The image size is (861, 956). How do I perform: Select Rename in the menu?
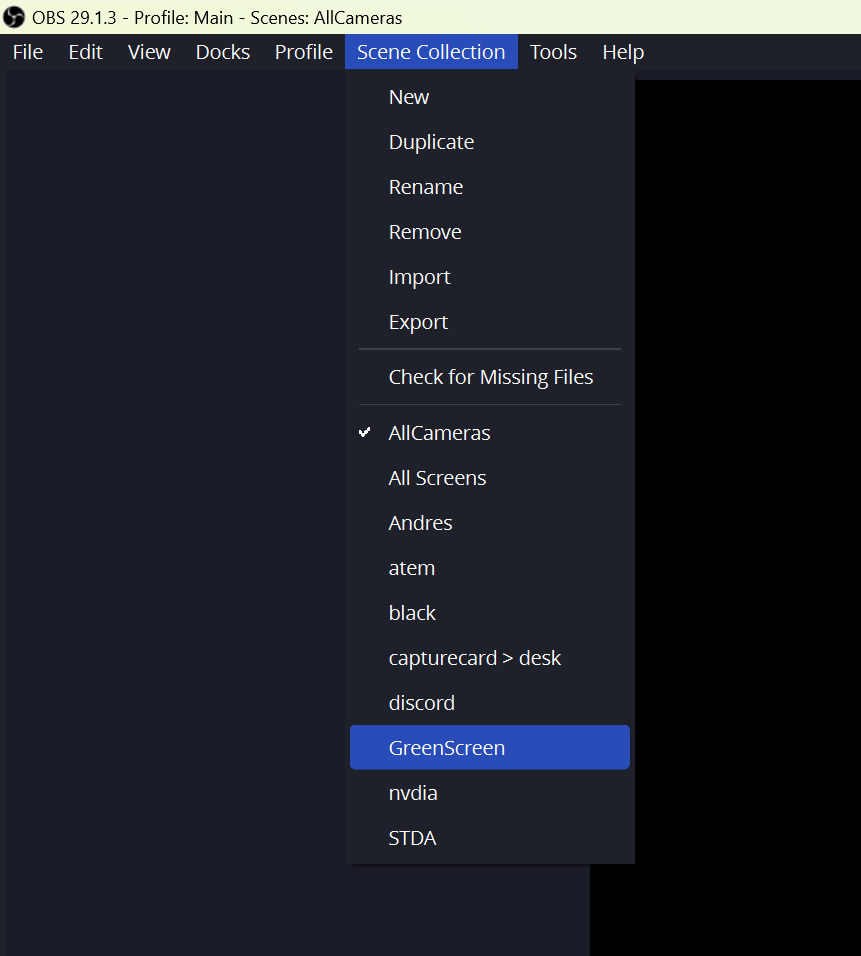pos(490,187)
